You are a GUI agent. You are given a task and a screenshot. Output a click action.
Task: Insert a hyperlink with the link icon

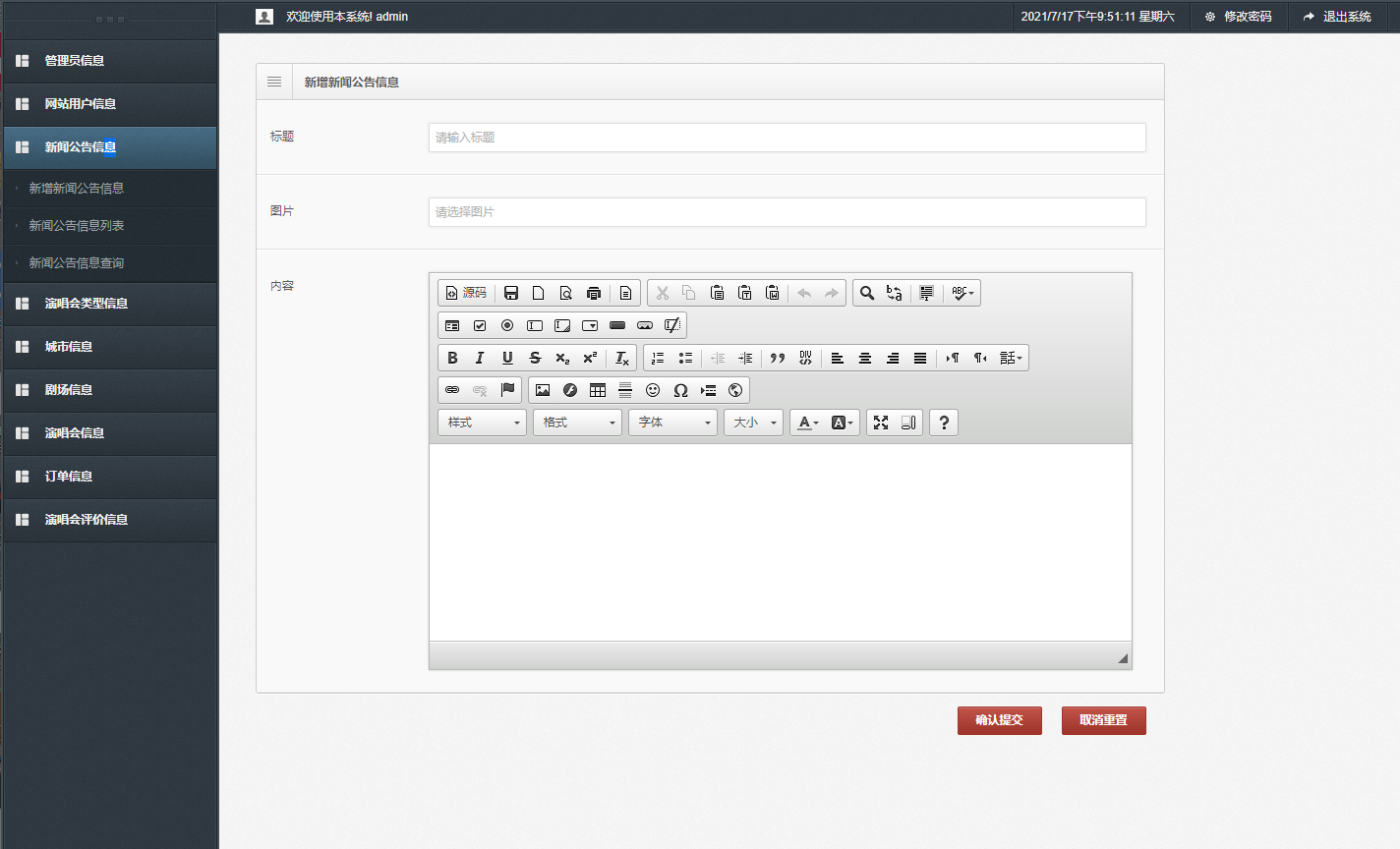click(452, 390)
